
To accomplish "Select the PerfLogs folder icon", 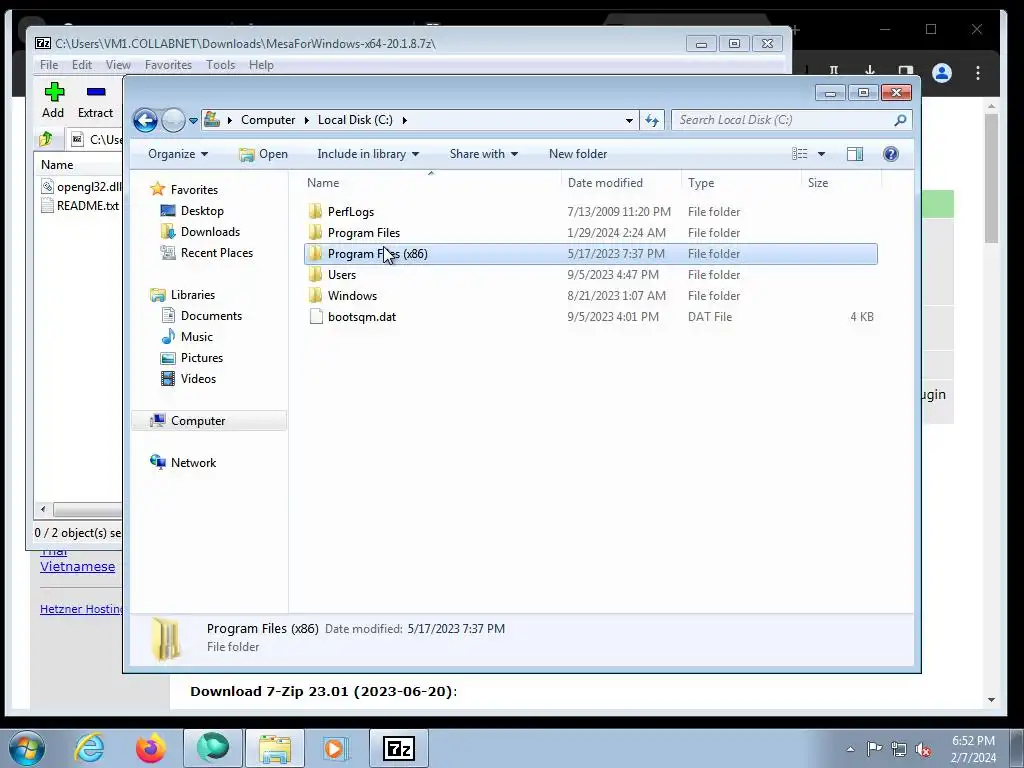I will click(315, 212).
